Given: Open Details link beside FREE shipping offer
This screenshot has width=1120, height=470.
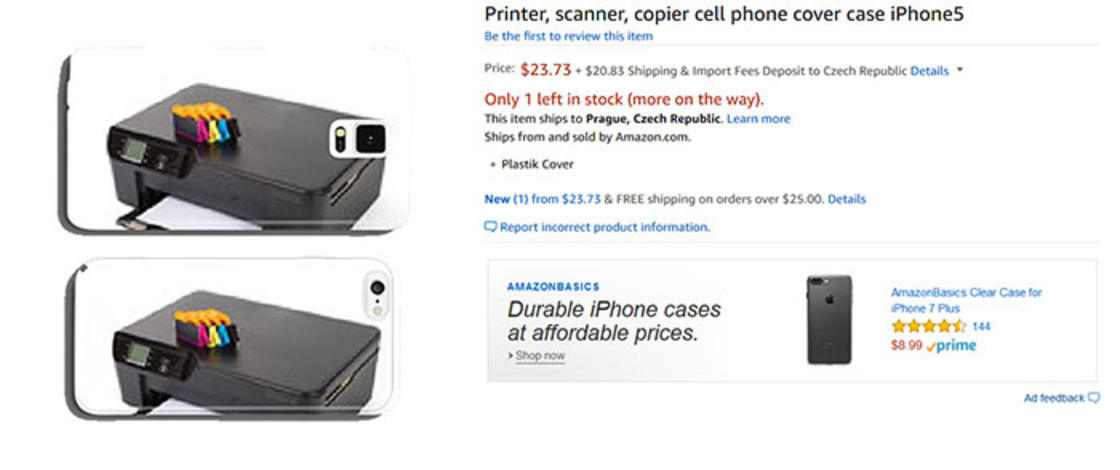Looking at the screenshot, I should [846, 199].
